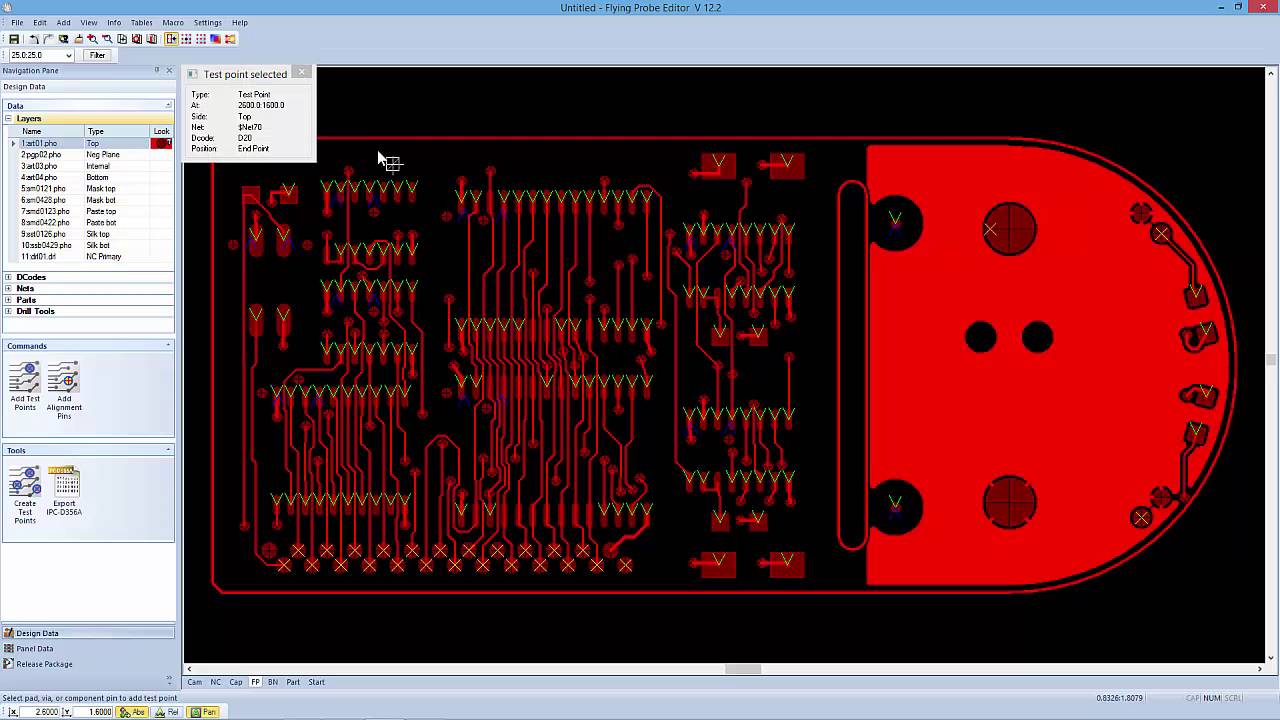Switch to the BN tab
Viewport: 1280px width, 720px height.
pos(273,682)
